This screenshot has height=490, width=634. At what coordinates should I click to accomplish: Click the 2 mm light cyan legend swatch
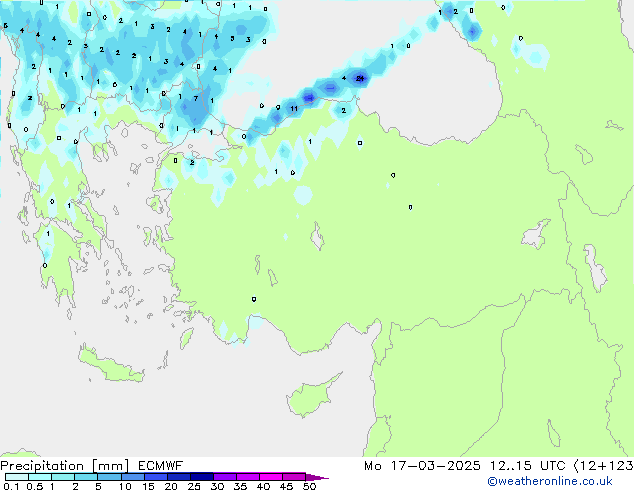click(86, 477)
